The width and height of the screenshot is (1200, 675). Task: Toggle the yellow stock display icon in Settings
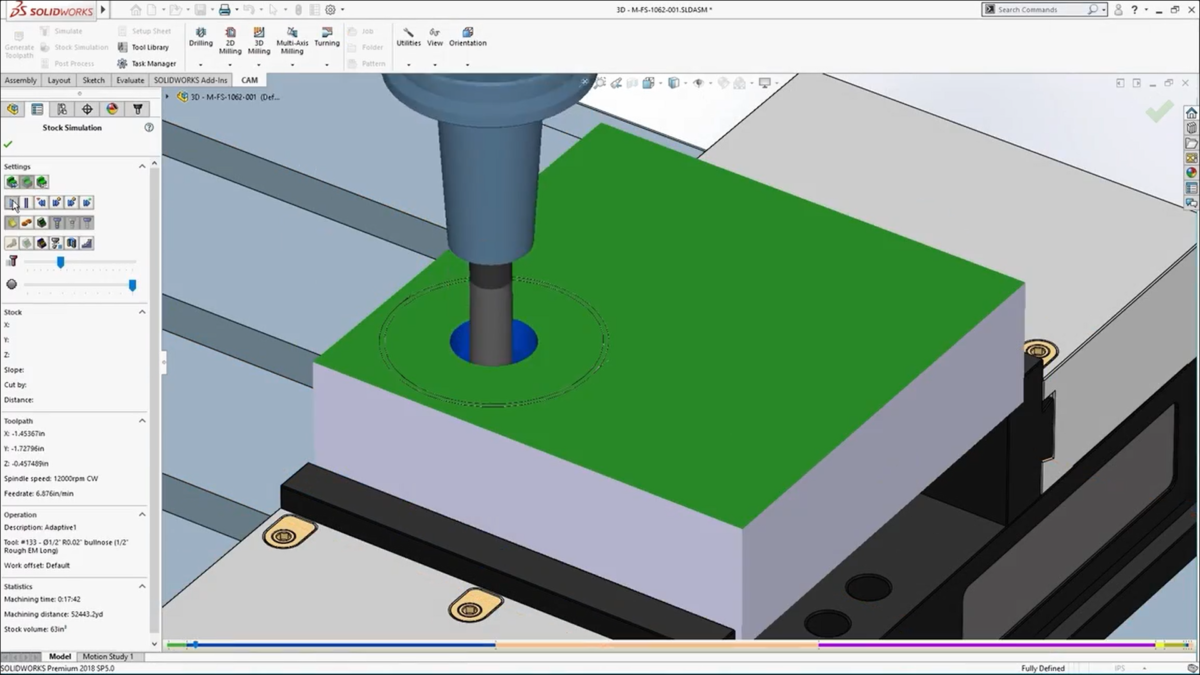(x=12, y=222)
